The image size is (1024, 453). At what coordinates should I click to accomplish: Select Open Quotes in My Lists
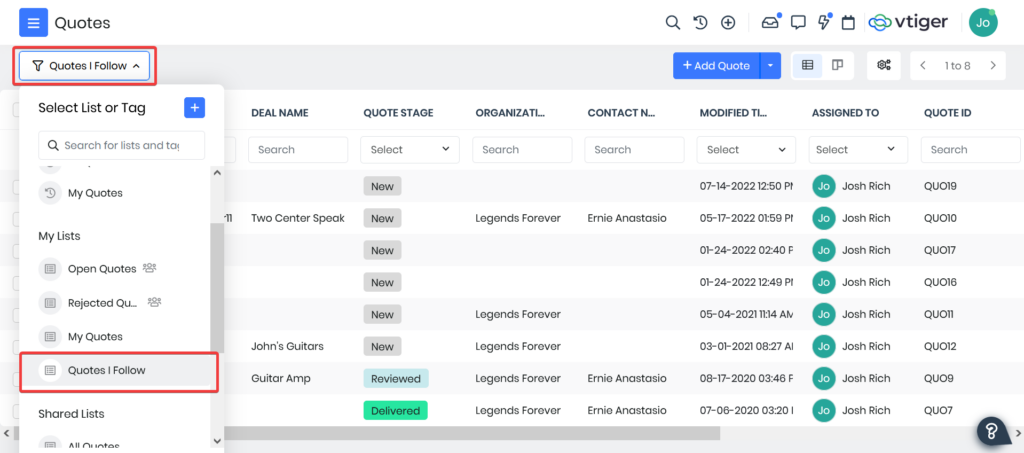click(102, 268)
